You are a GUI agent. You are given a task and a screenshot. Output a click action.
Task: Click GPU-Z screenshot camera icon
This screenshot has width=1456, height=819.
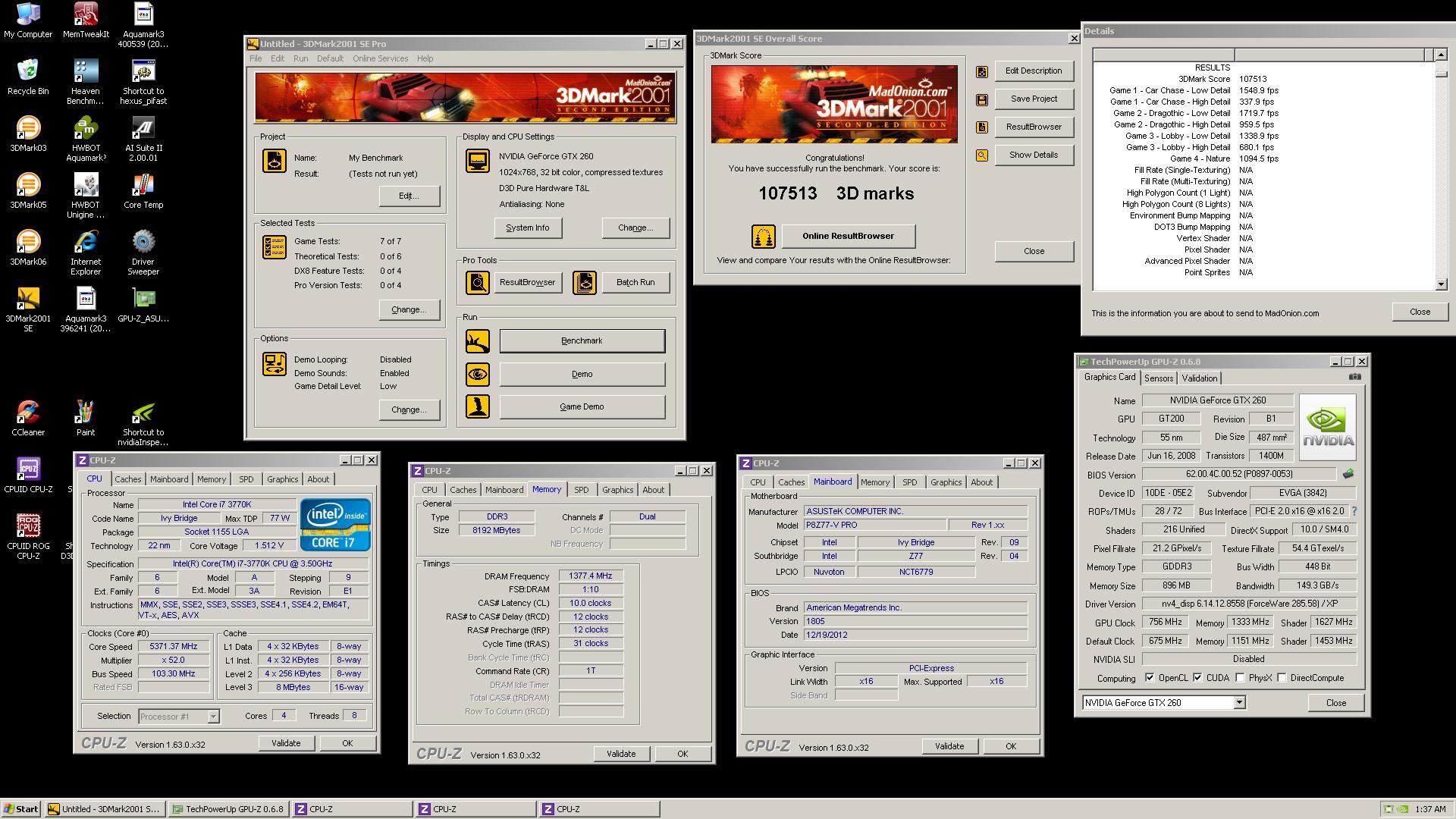point(1354,377)
